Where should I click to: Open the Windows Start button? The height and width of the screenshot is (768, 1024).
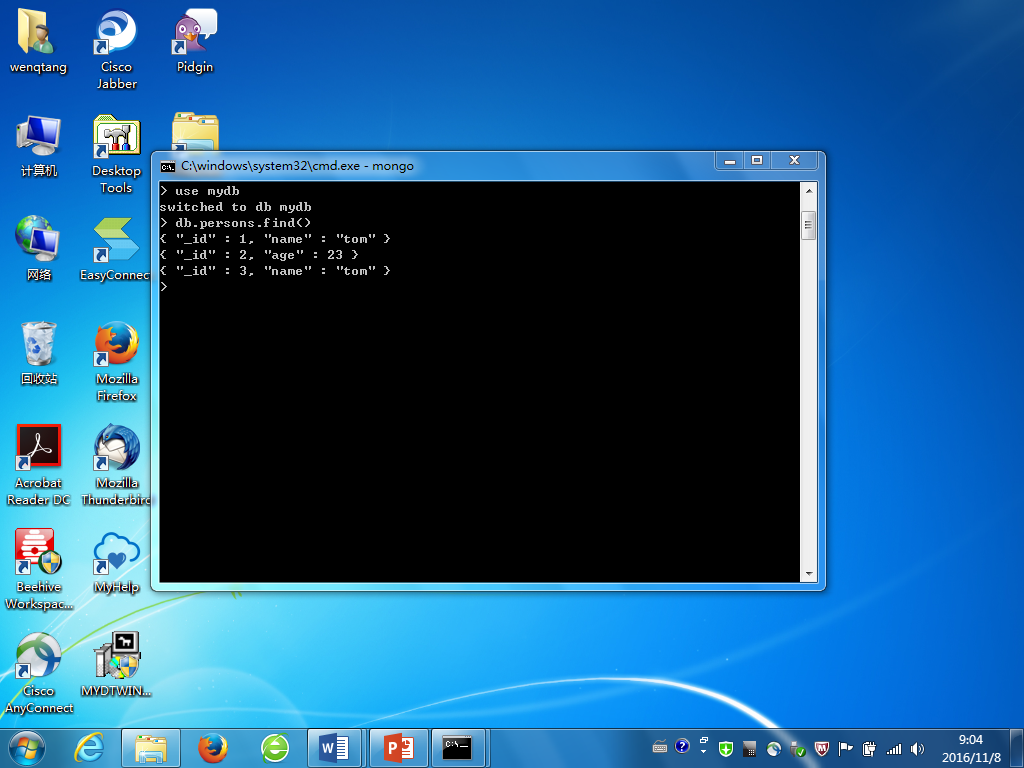27,748
